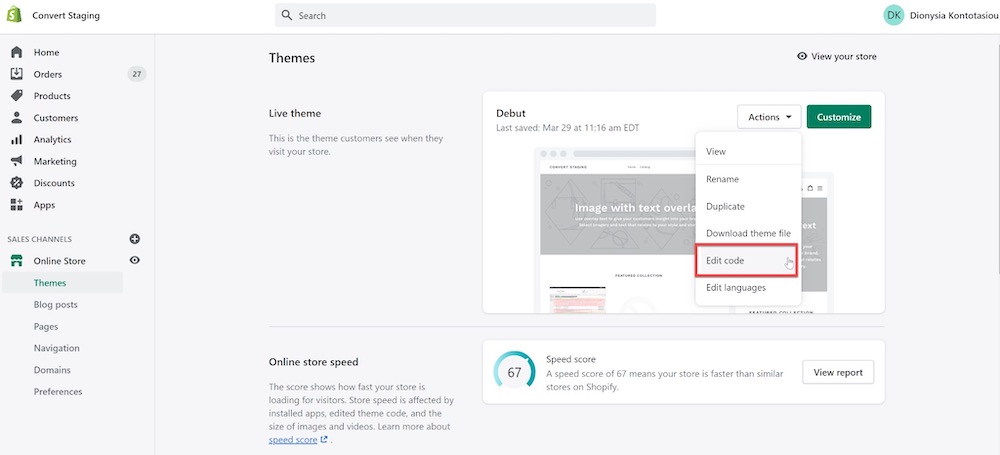Click the DK user avatar

[x=894, y=15]
